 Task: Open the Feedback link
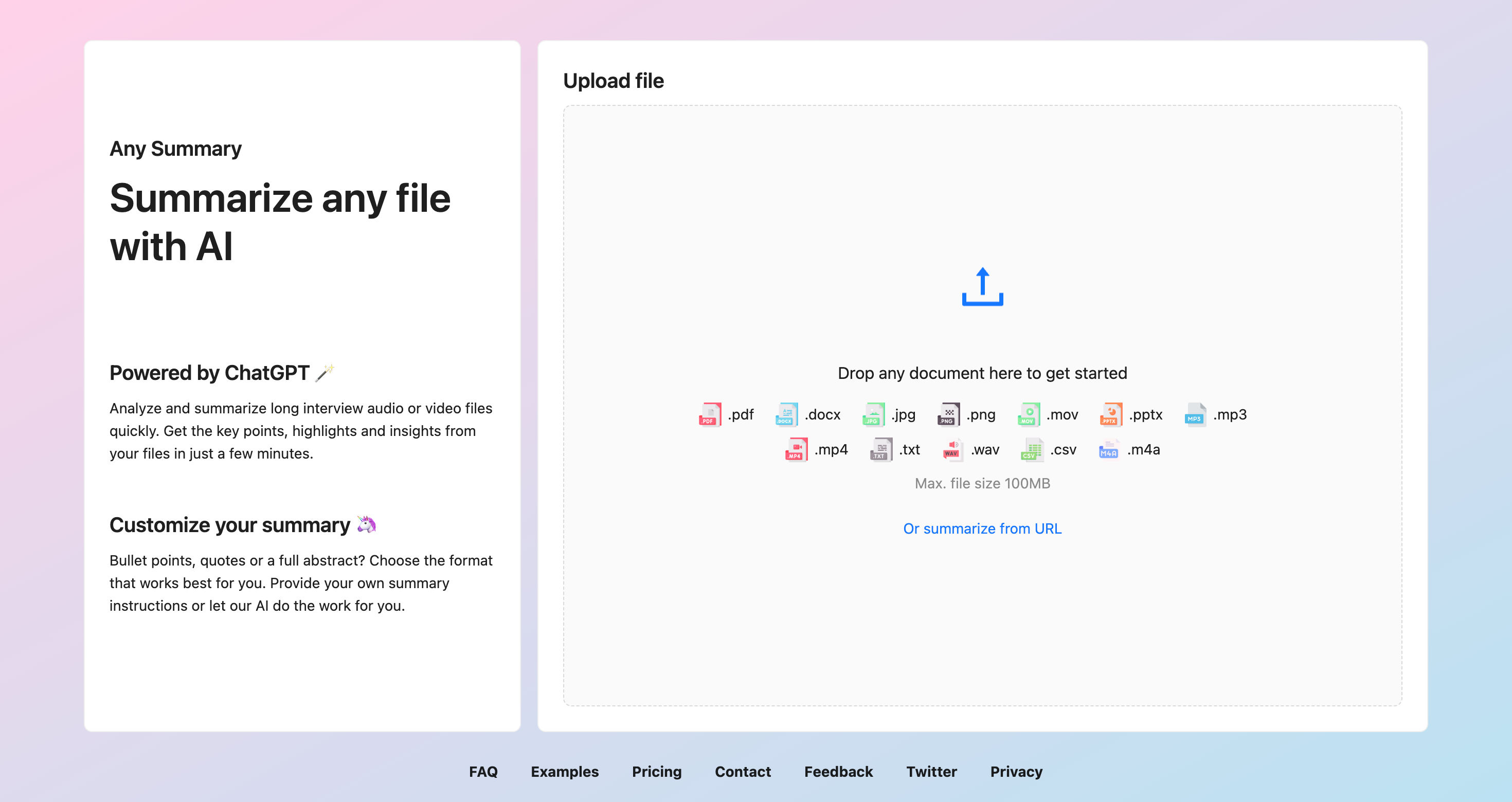pyautogui.click(x=838, y=772)
